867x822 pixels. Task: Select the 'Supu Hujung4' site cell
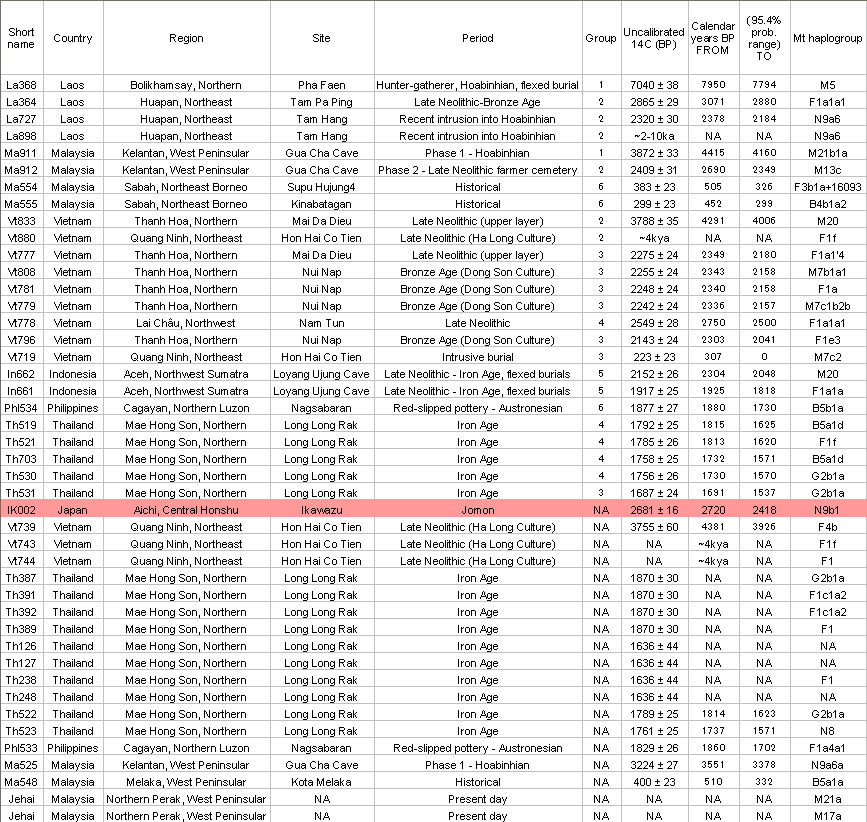point(322,187)
